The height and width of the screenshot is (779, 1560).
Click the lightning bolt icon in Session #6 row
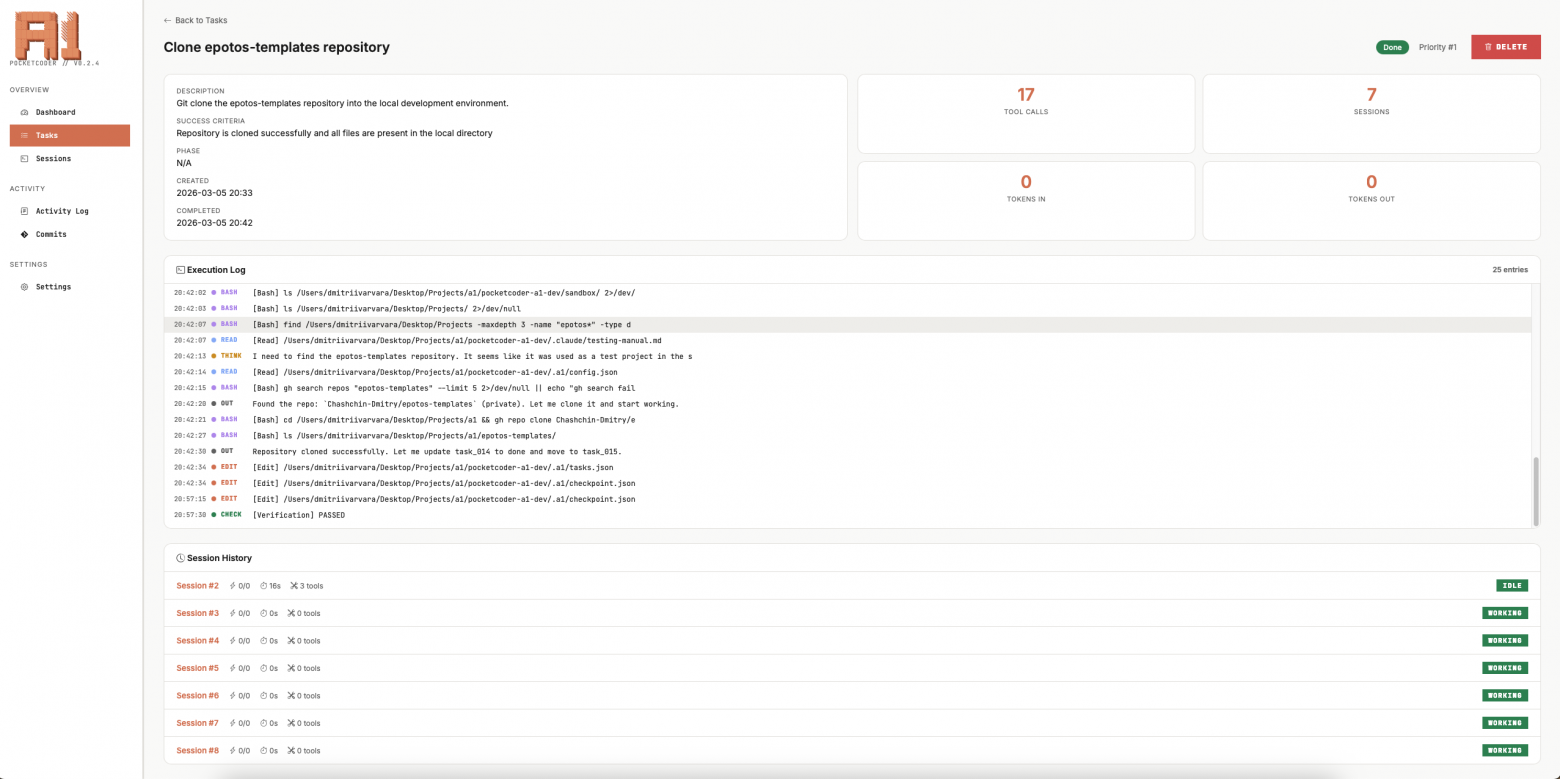[233, 696]
